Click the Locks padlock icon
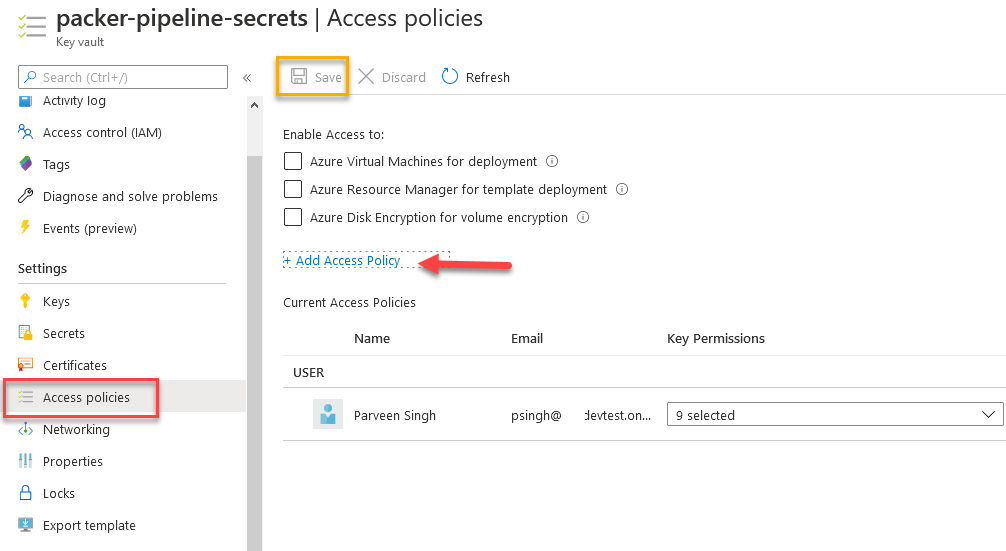 [26, 493]
